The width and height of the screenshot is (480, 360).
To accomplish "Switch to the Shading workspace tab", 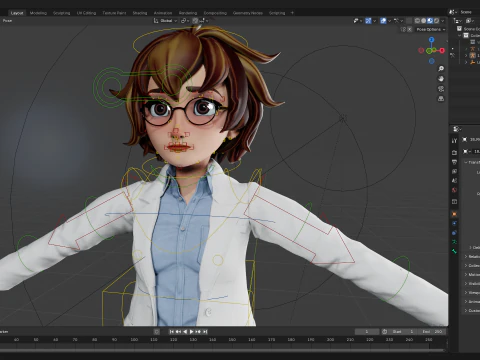I will pos(140,13).
